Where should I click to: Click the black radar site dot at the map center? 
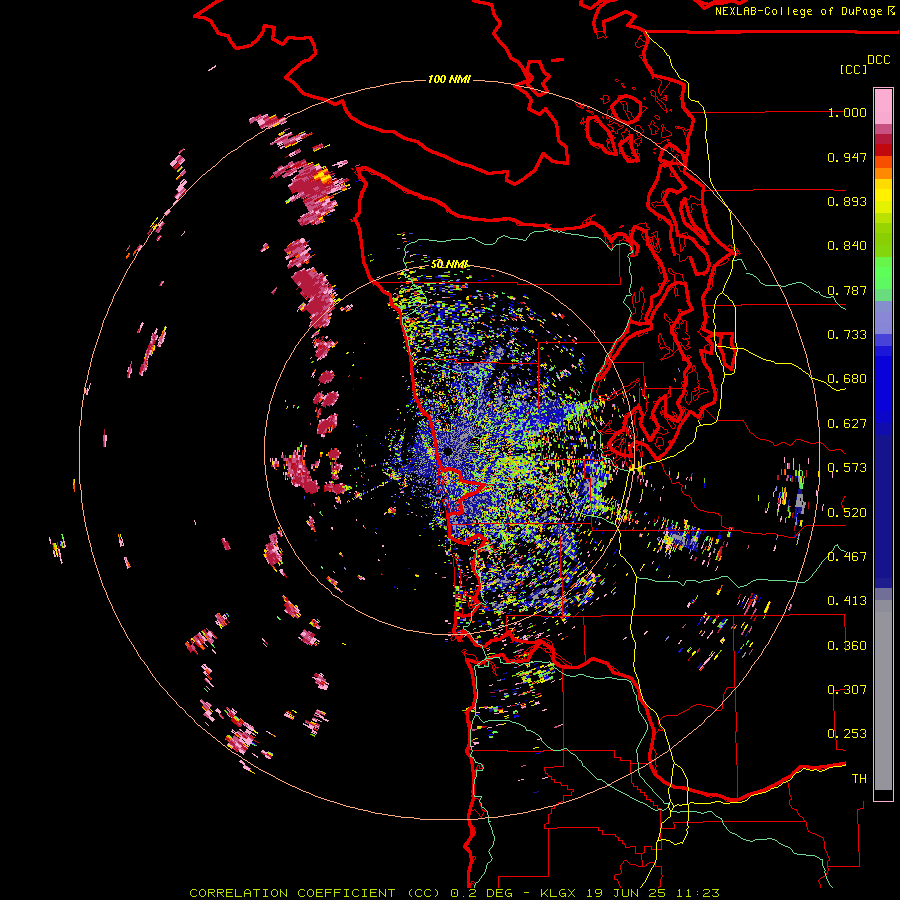pyautogui.click(x=448, y=452)
